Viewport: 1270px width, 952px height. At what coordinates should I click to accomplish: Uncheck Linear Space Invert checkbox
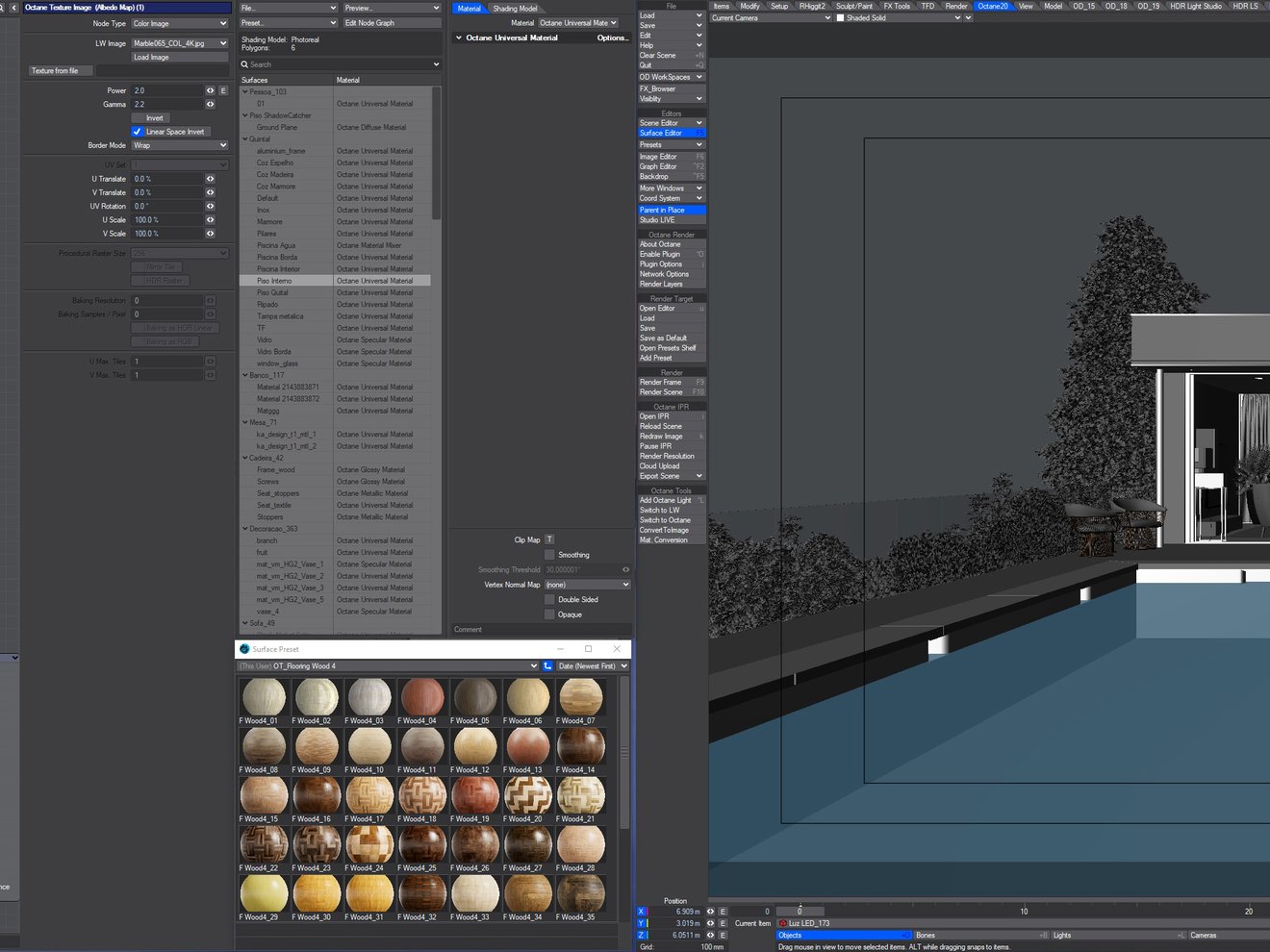(x=138, y=132)
